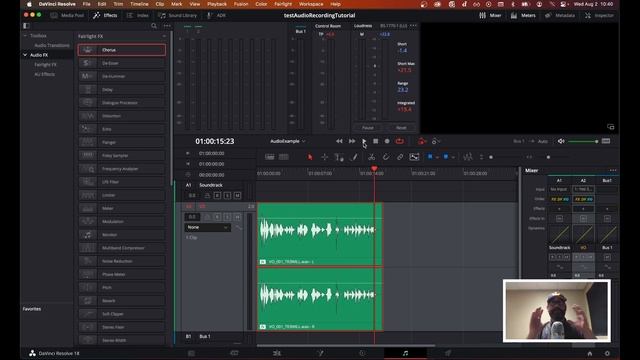This screenshot has width=640, height=360.
Task: Click the blue marker icon
Action: (x=446, y=157)
